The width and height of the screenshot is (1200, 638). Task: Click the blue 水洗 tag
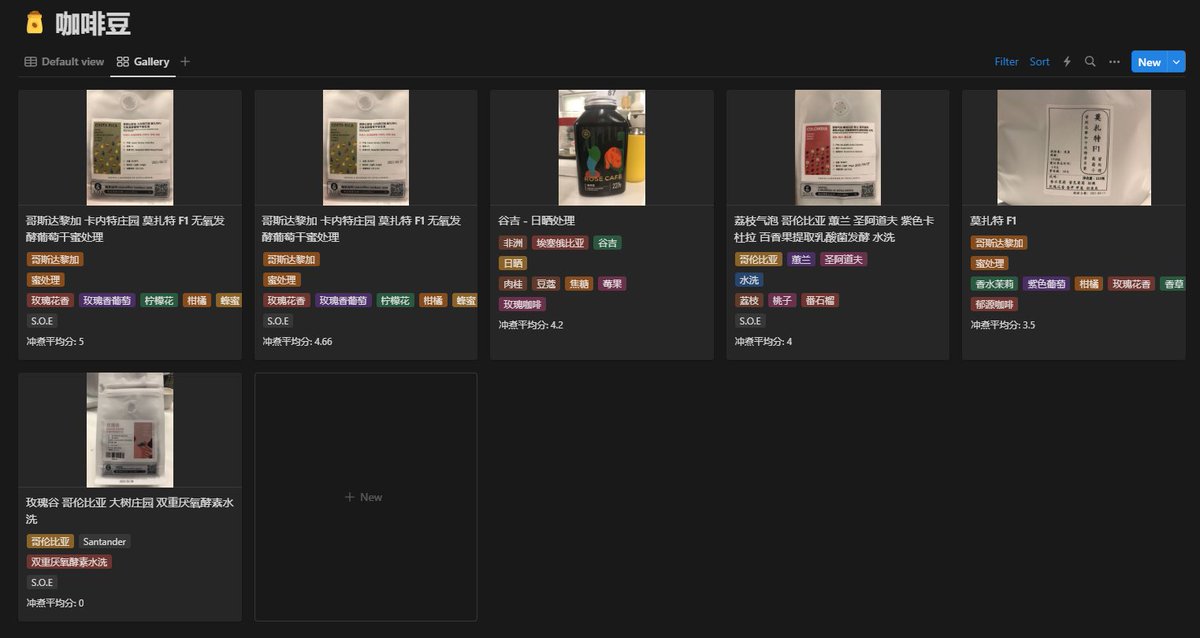tap(748, 280)
